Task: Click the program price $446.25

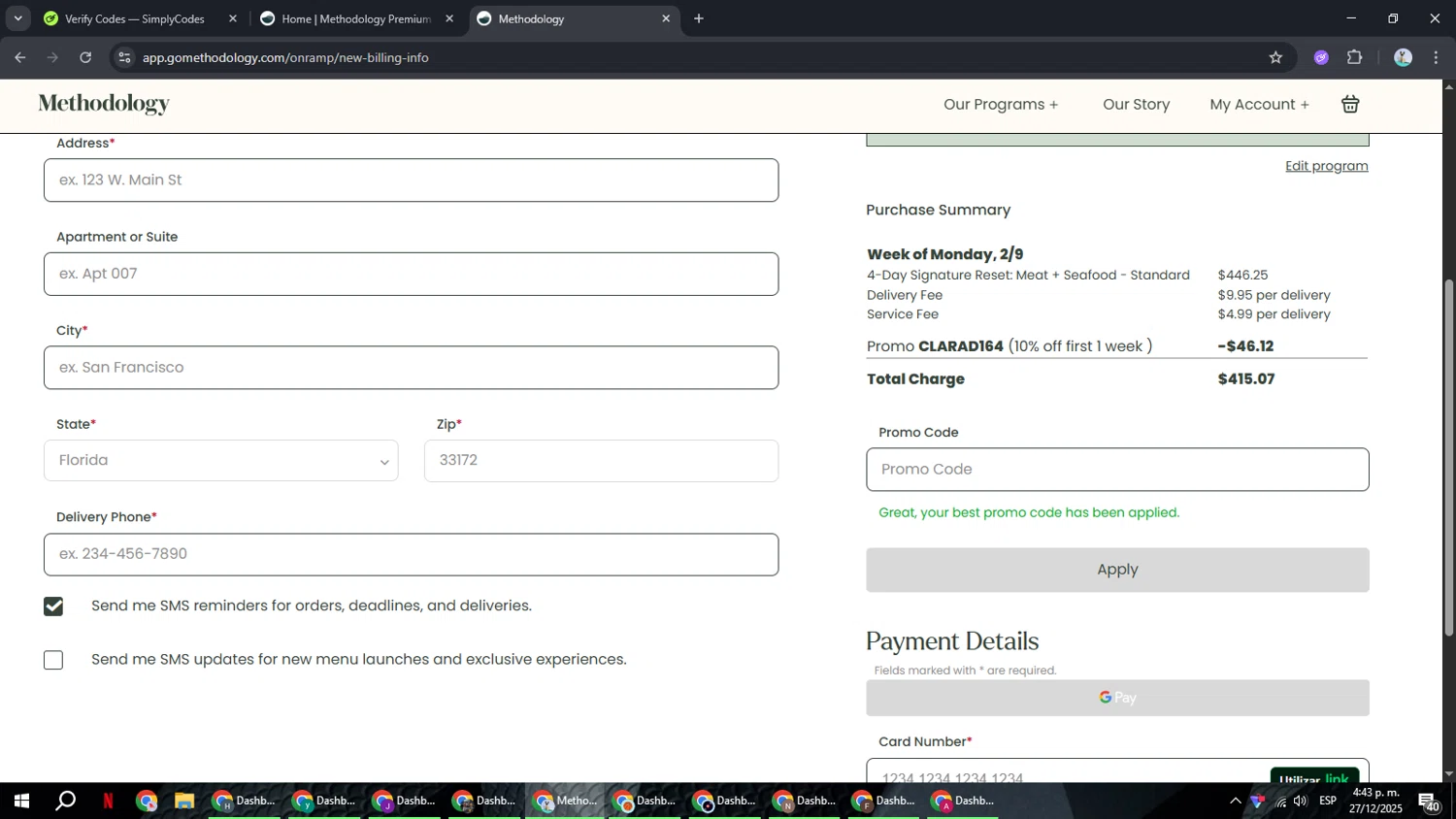Action: [x=1242, y=276]
